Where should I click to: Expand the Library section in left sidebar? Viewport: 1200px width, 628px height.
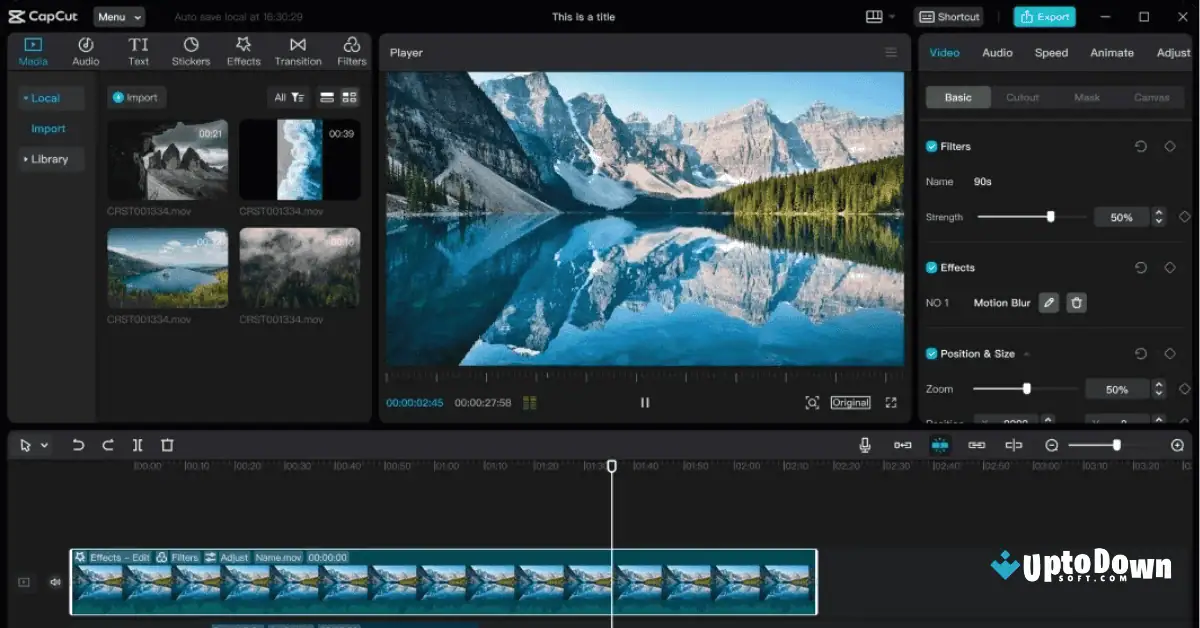[x=50, y=159]
